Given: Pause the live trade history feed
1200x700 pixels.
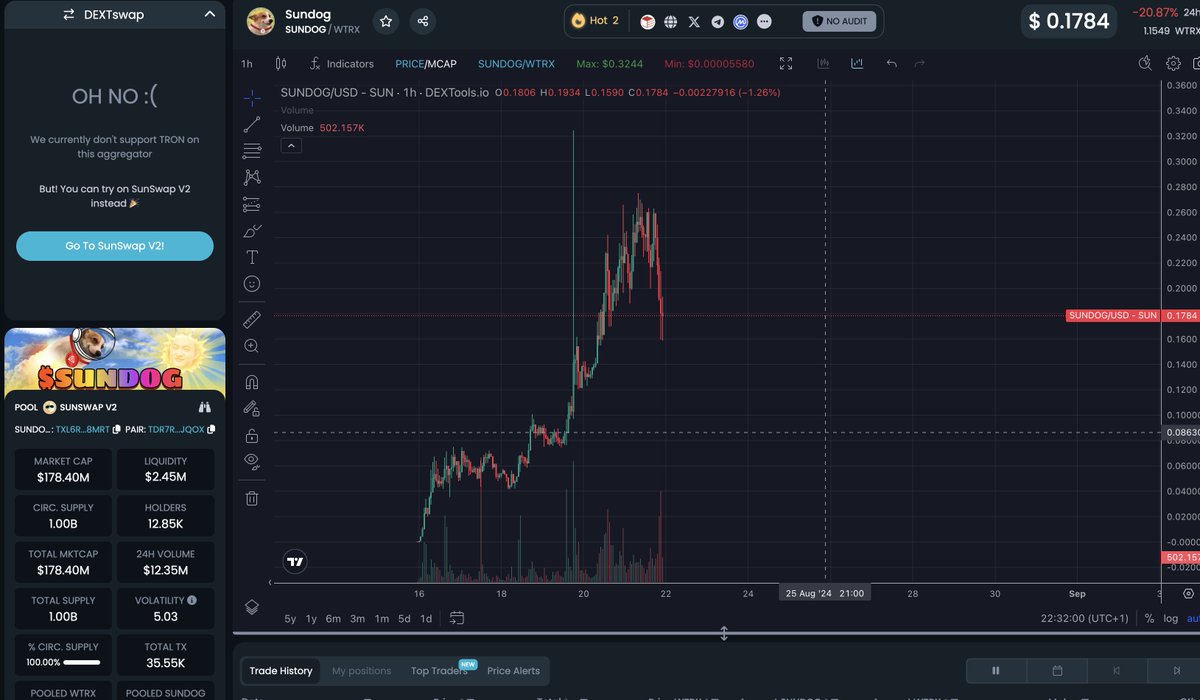Looking at the screenshot, I should (x=995, y=671).
